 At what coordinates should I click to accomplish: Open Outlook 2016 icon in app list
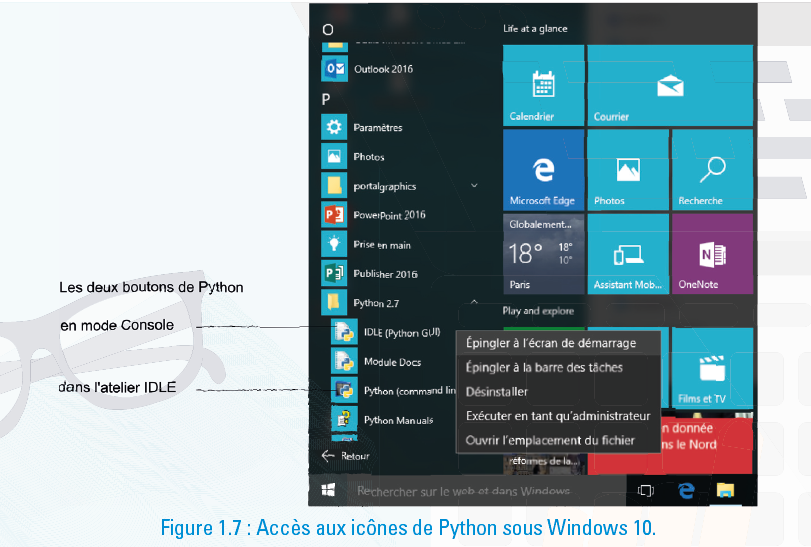tap(334, 68)
